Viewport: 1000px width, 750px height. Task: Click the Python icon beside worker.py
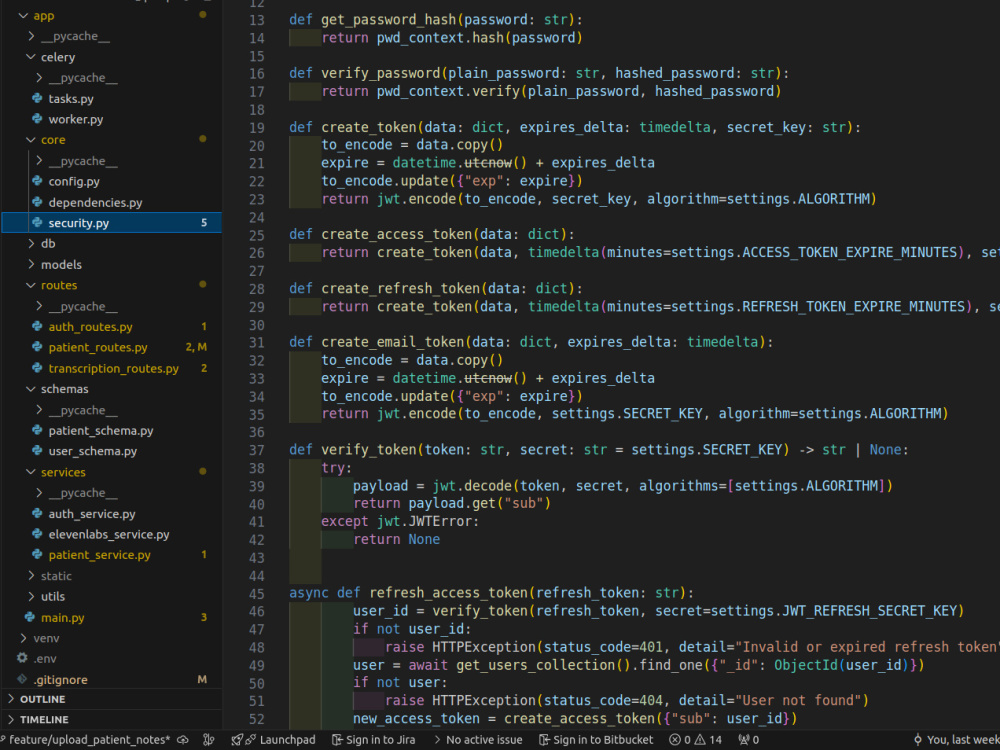coord(38,119)
